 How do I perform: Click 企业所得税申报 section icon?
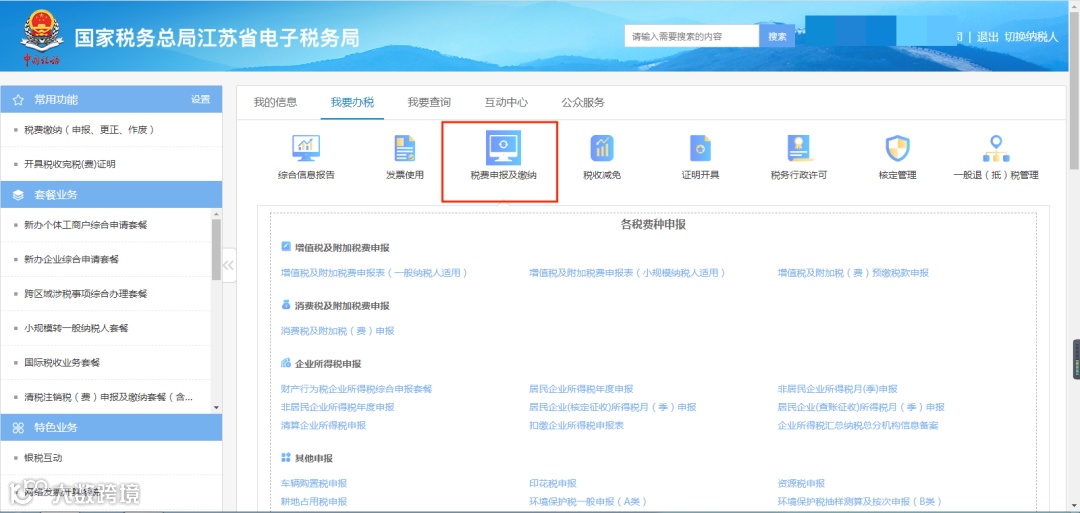(x=286, y=362)
